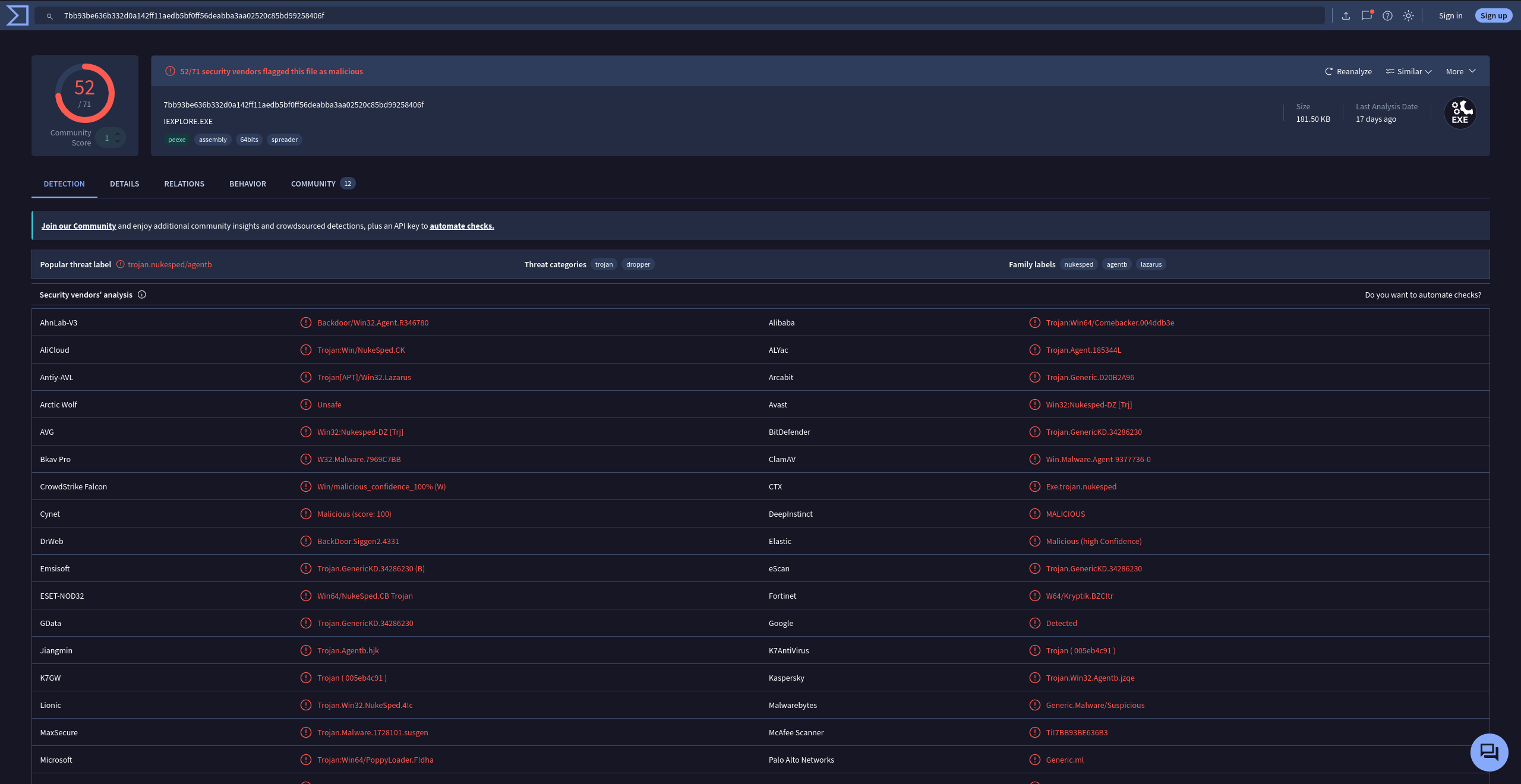Click the trojan.nukesped/agentb threat label
The image size is (1521, 784).
(170, 264)
